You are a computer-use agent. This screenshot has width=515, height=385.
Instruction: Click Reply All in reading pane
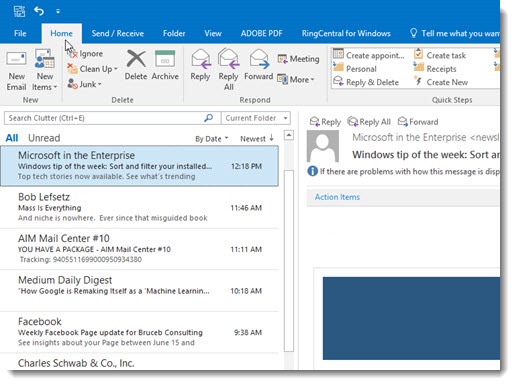[x=369, y=122]
